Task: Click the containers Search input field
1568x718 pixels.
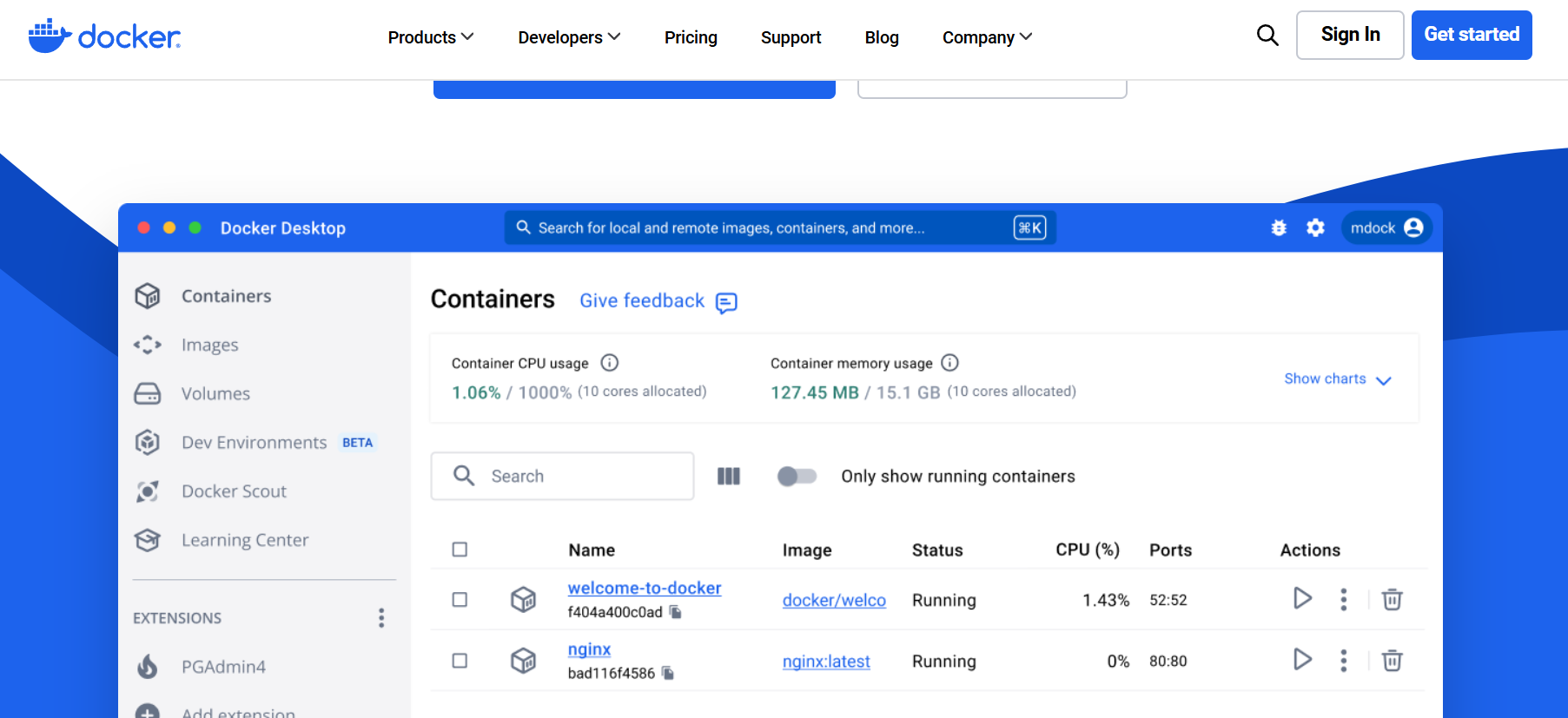Action: (x=562, y=476)
